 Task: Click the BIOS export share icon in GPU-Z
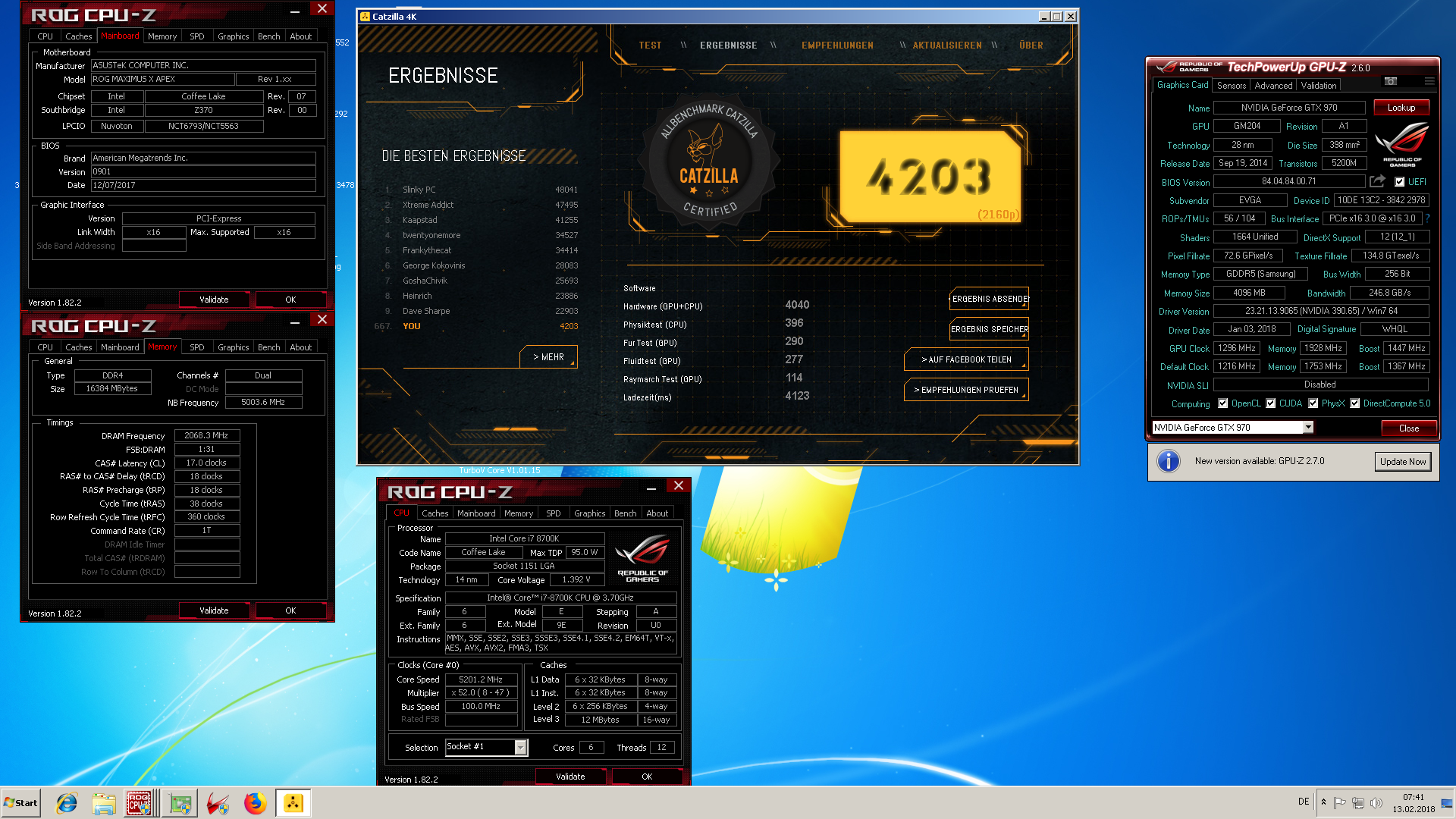coord(1377,181)
